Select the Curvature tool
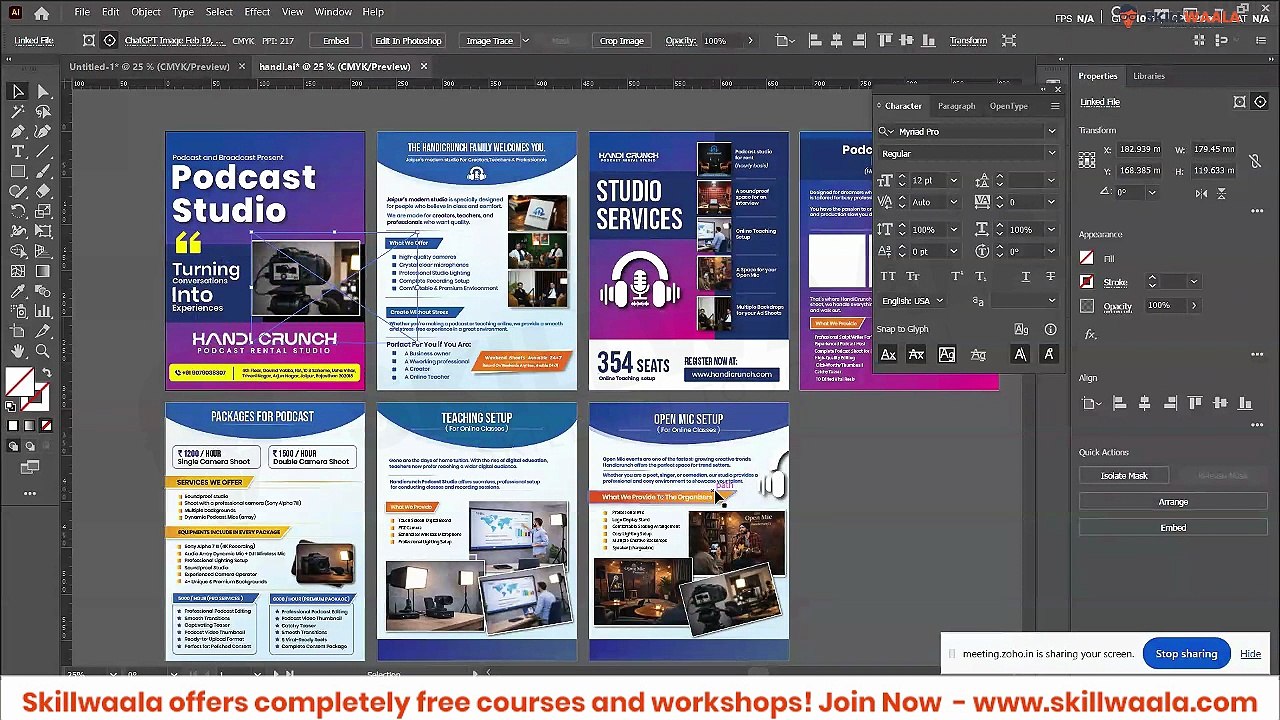 43,131
